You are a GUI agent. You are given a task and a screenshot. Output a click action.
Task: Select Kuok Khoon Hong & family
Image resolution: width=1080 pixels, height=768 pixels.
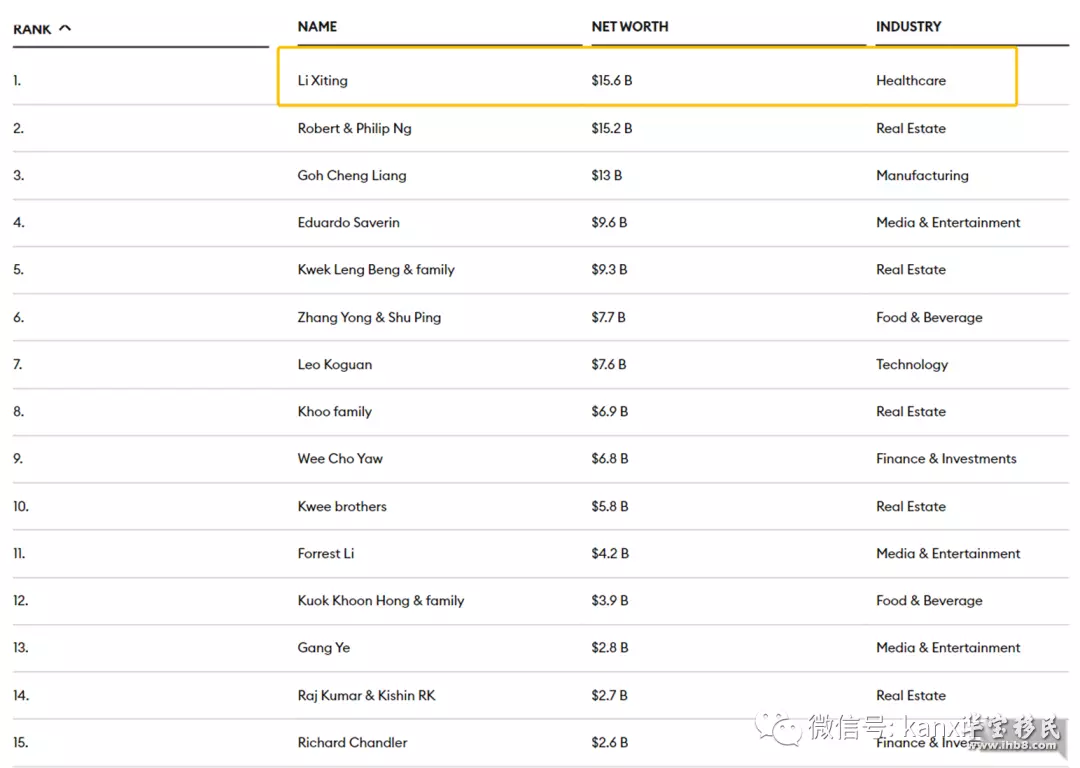coord(381,601)
